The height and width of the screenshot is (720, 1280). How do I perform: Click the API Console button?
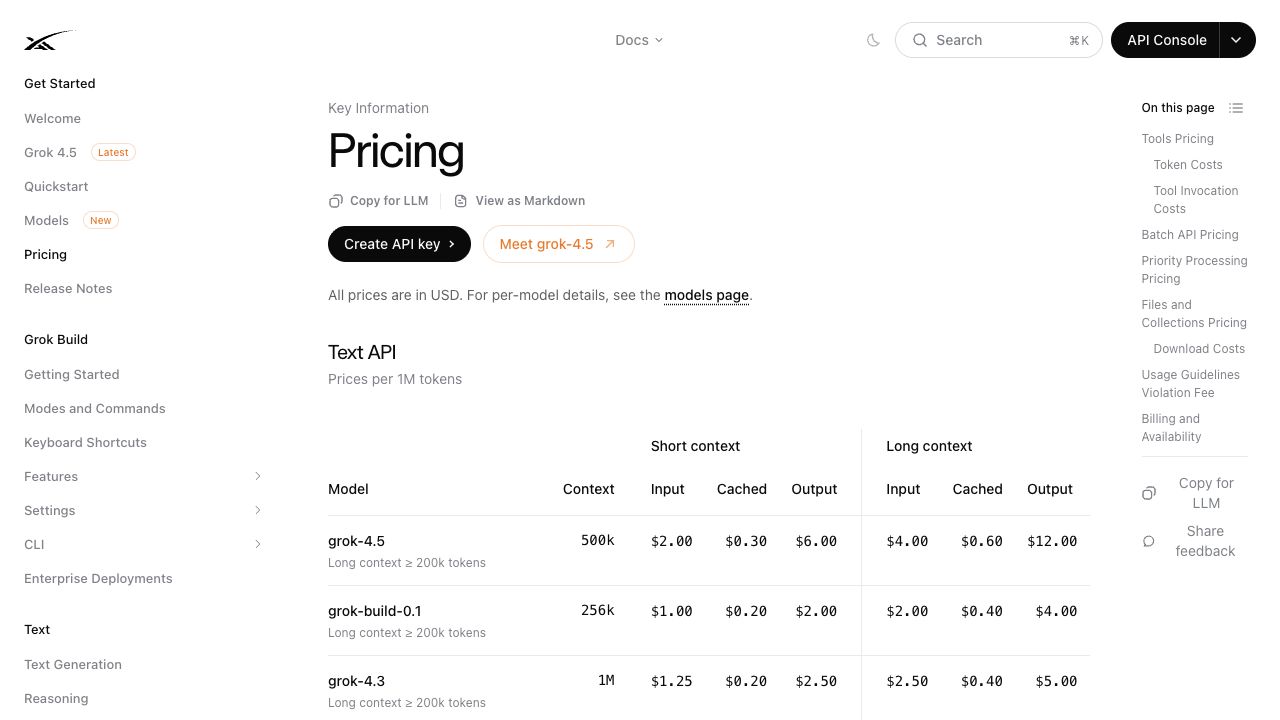pyautogui.click(x=1166, y=40)
